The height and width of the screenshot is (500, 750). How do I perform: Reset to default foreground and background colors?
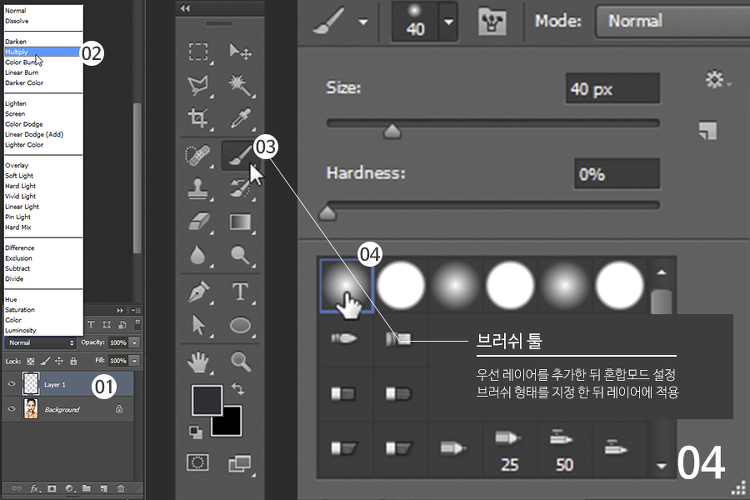pyautogui.click(x=196, y=432)
